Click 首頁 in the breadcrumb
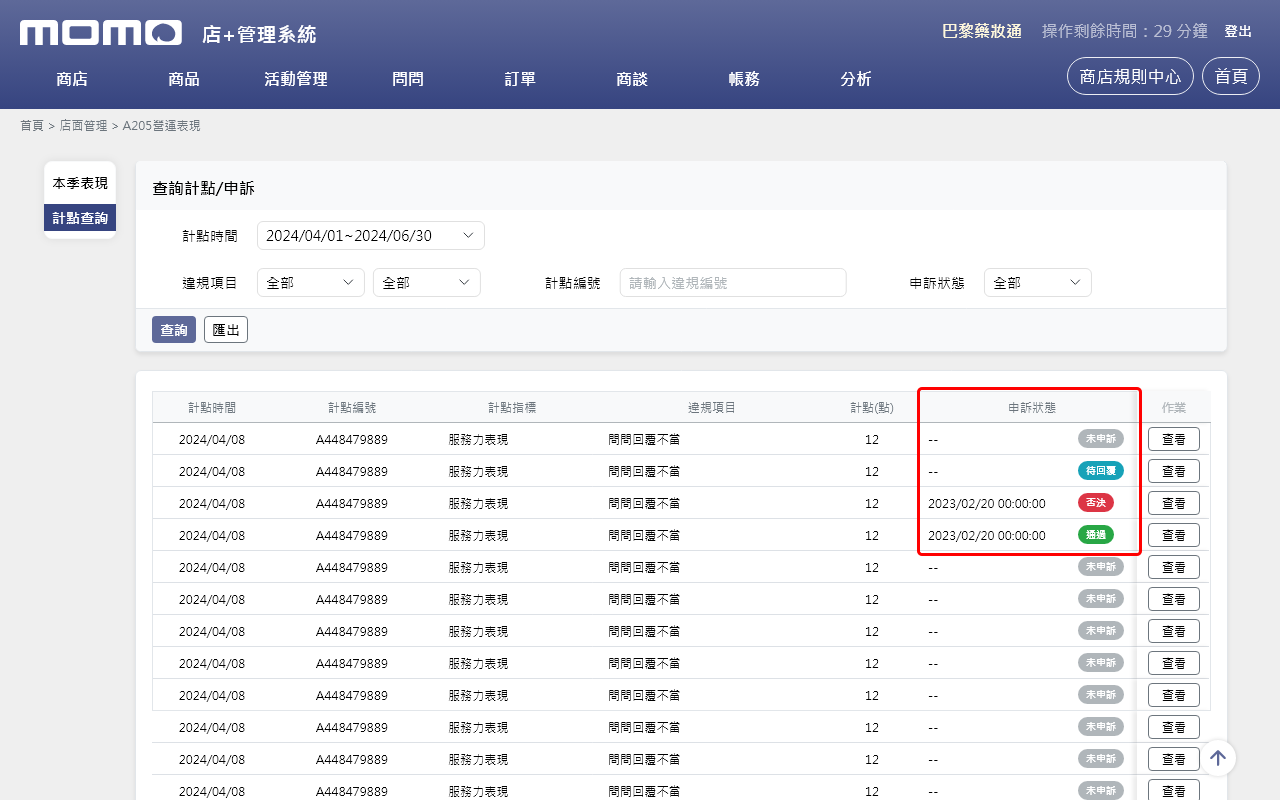The height and width of the screenshot is (800, 1280). pyautogui.click(x=32, y=126)
